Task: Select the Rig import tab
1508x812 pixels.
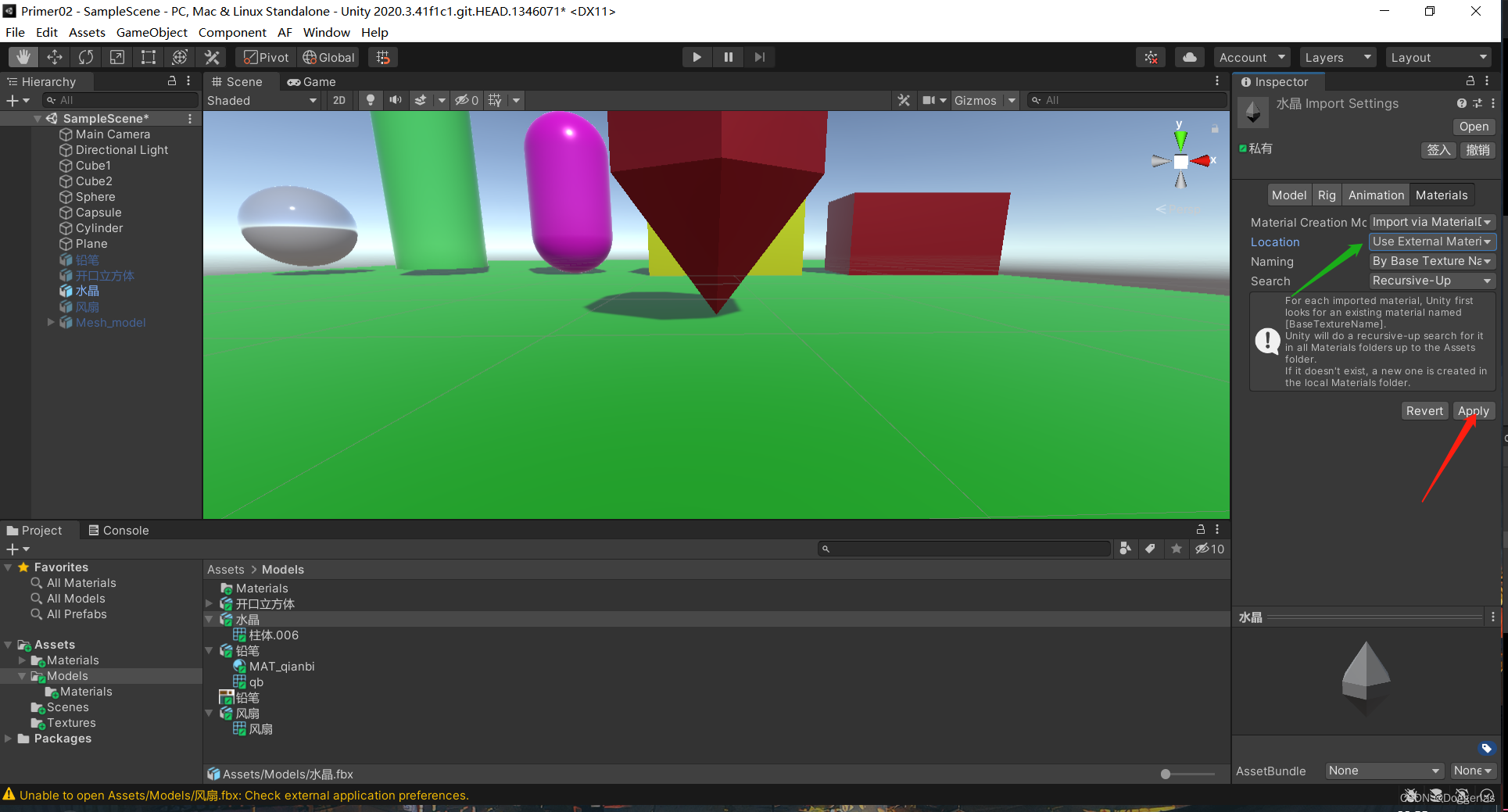Action: 1327,195
